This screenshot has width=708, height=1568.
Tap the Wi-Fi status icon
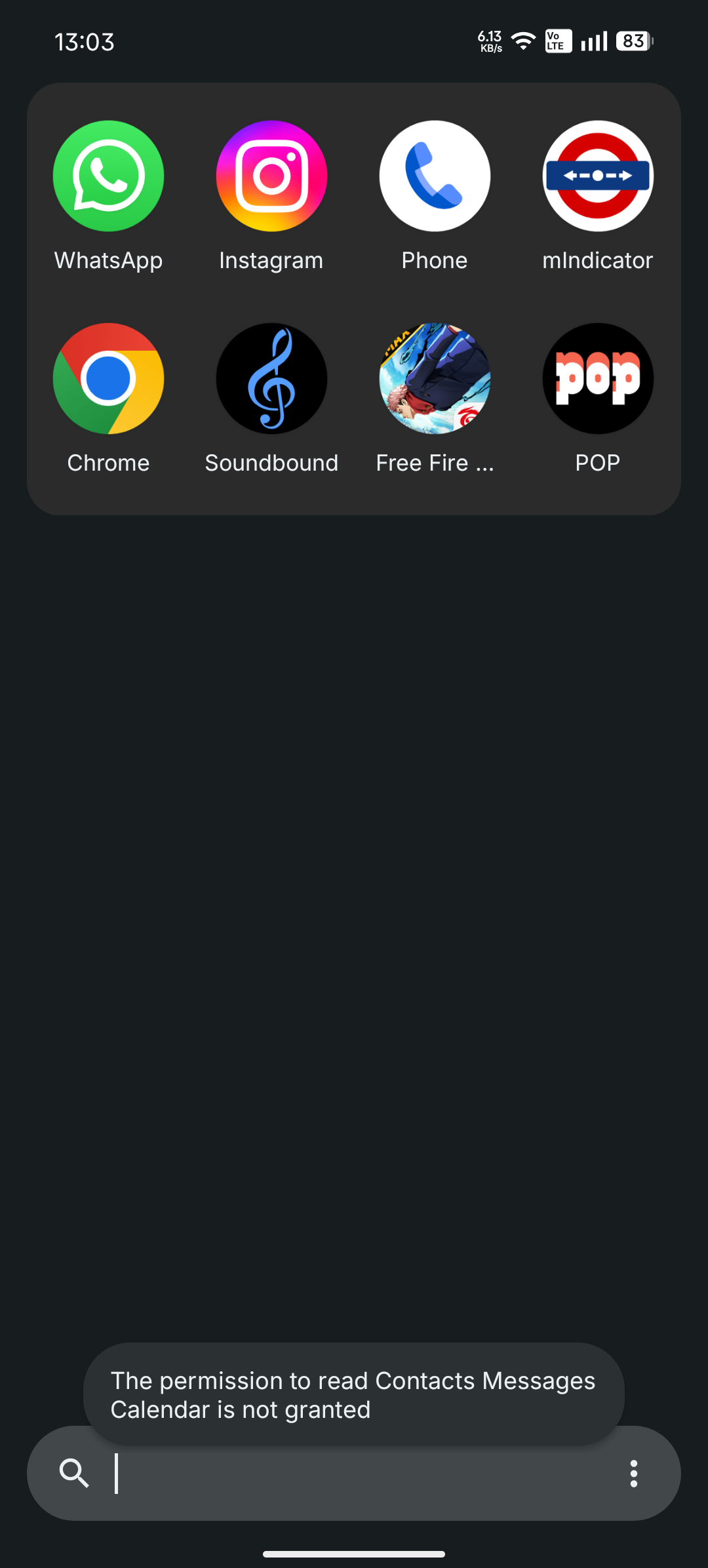[523, 41]
